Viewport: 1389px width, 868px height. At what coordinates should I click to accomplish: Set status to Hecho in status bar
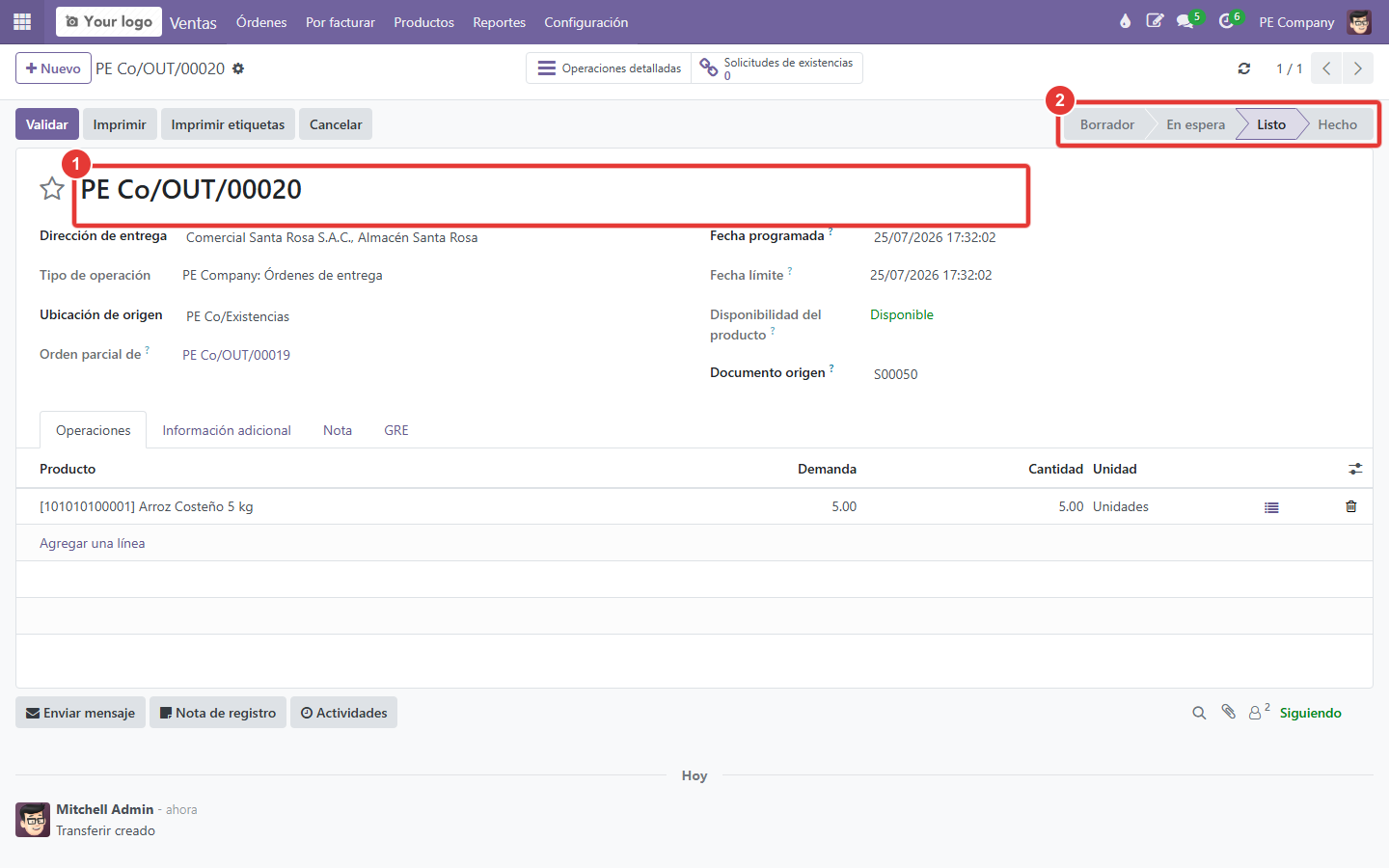(1337, 124)
